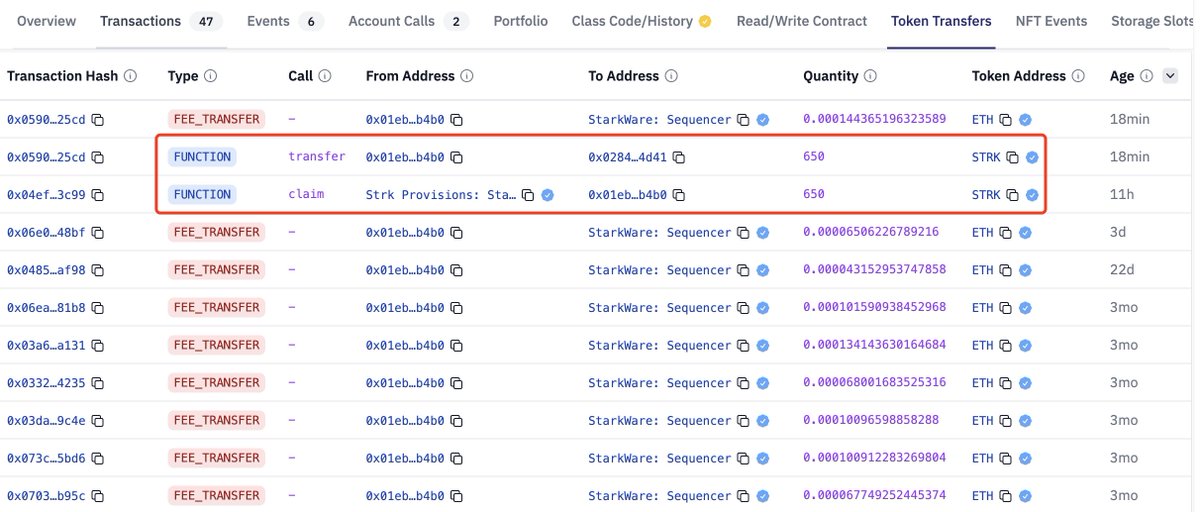
Task: Click quantity 0.000067749252445374
Action: [875, 496]
